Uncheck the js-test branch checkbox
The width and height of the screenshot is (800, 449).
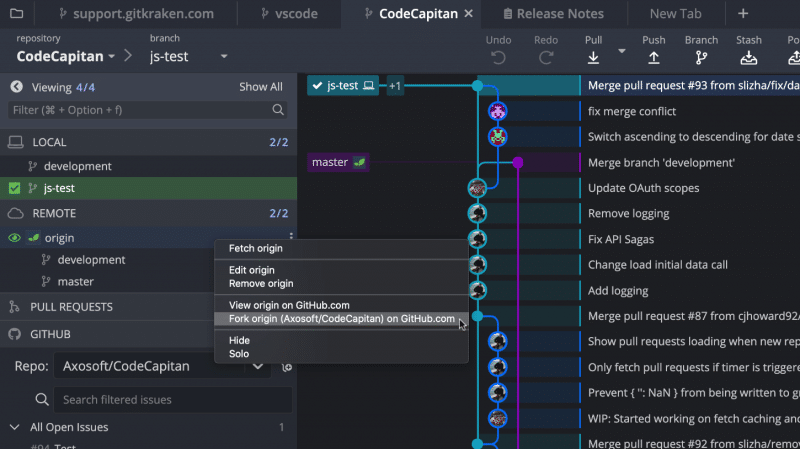click(14, 188)
